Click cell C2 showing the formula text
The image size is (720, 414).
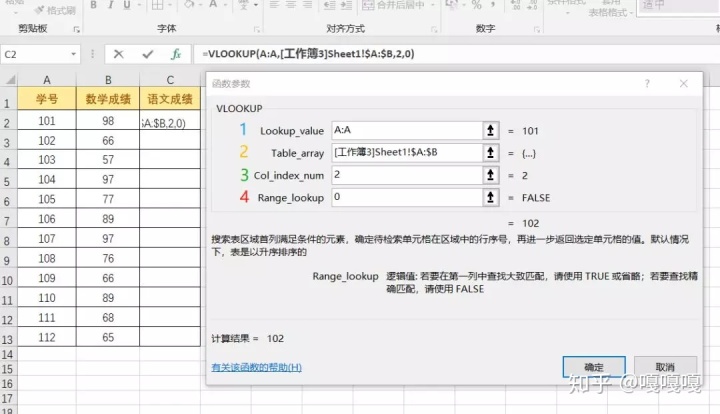coord(170,121)
